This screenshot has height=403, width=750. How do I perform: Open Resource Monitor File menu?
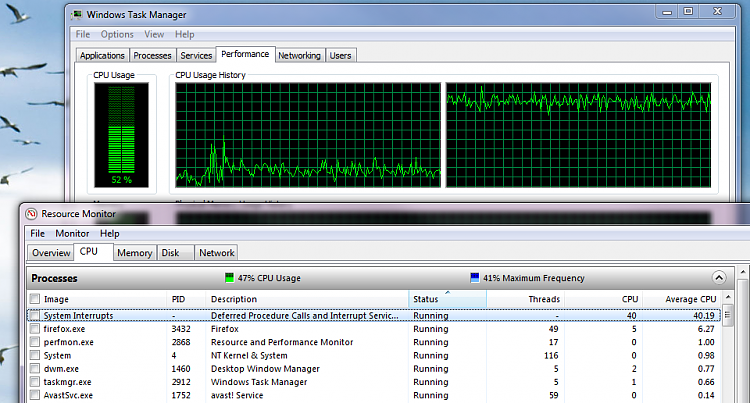click(x=37, y=233)
